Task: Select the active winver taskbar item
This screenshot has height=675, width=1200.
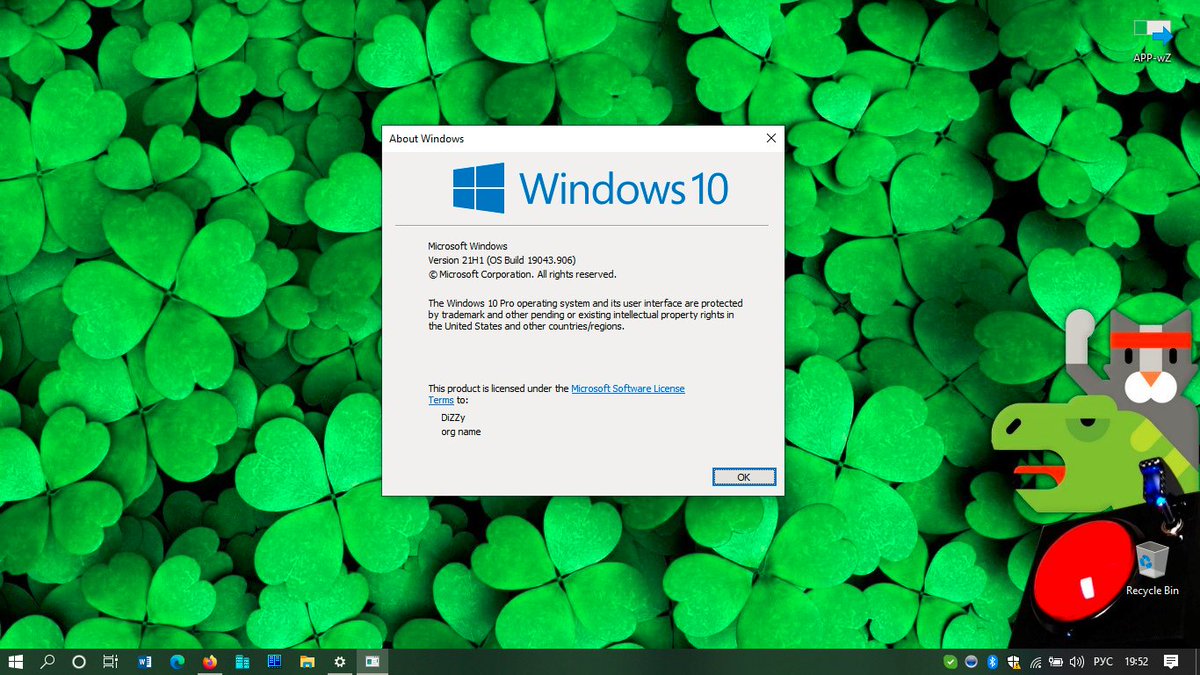Action: click(372, 661)
